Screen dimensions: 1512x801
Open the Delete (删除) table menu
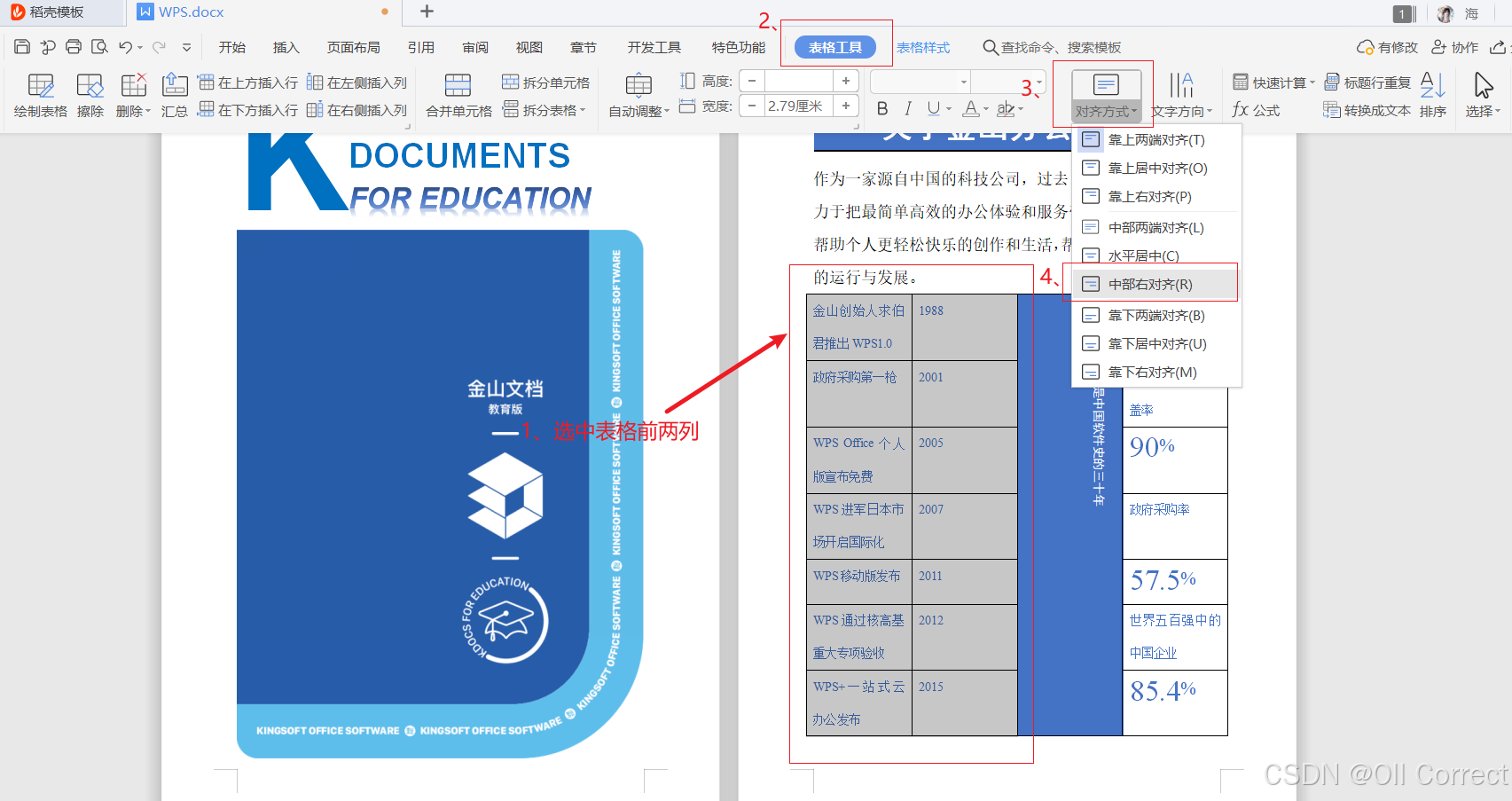point(134,96)
